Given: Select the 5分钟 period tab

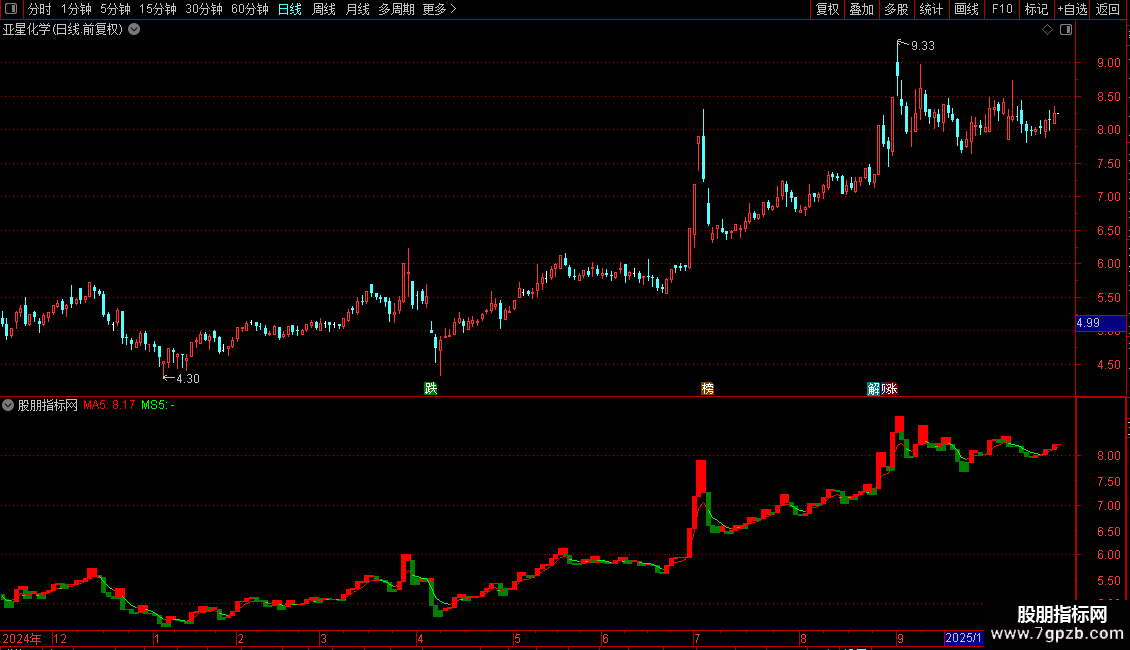Looking at the screenshot, I should click(x=115, y=9).
